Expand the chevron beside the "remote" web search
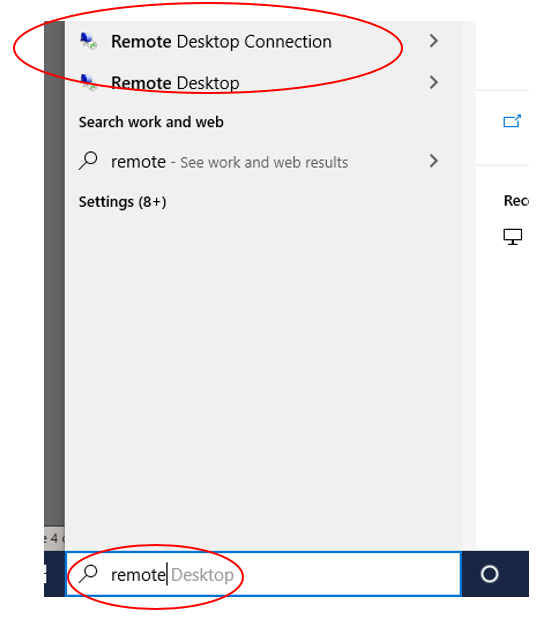 (433, 161)
